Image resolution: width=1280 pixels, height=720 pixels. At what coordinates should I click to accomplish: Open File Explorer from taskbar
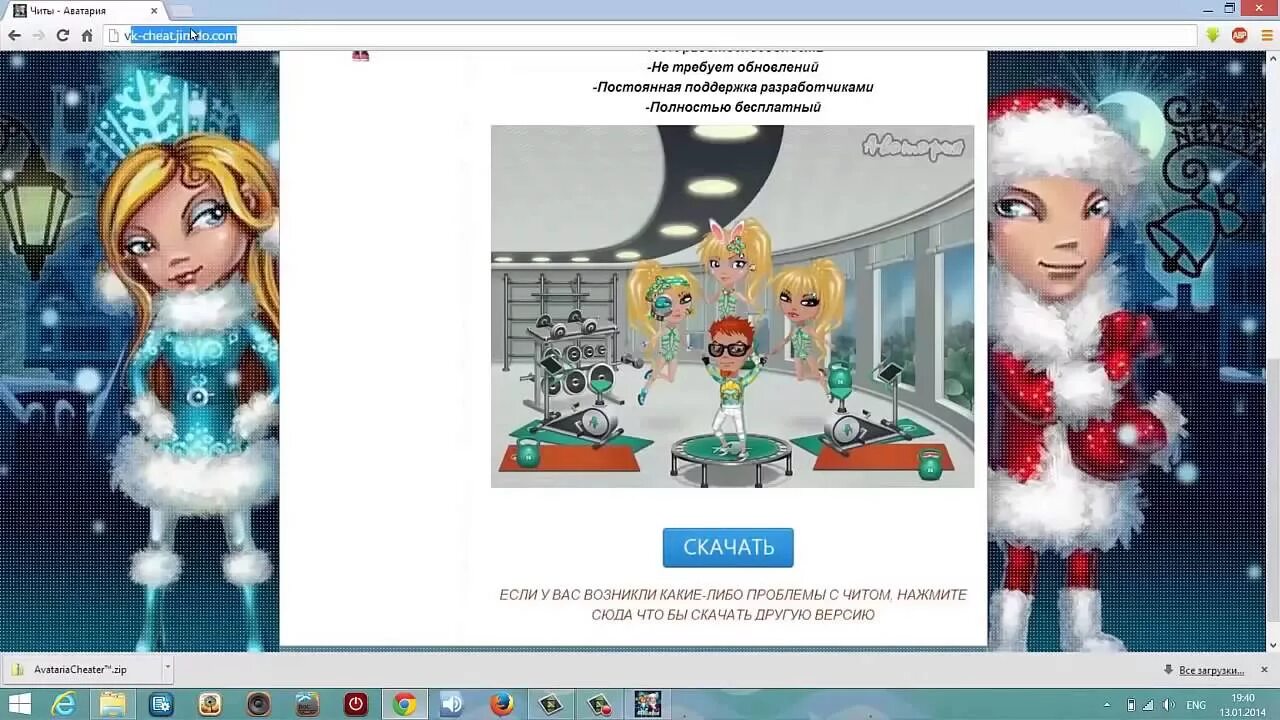pyautogui.click(x=112, y=704)
